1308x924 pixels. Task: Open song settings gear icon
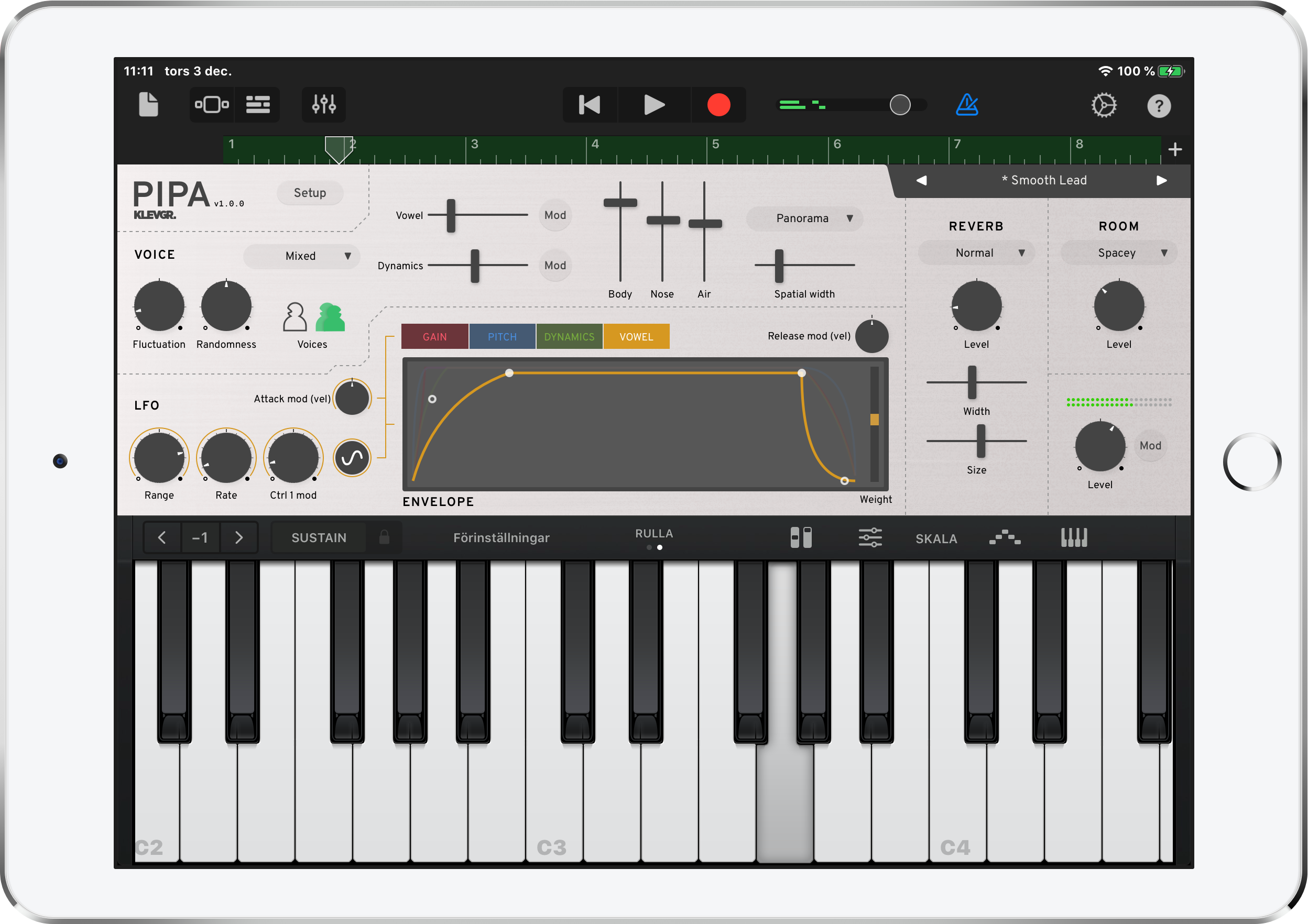(x=1104, y=105)
